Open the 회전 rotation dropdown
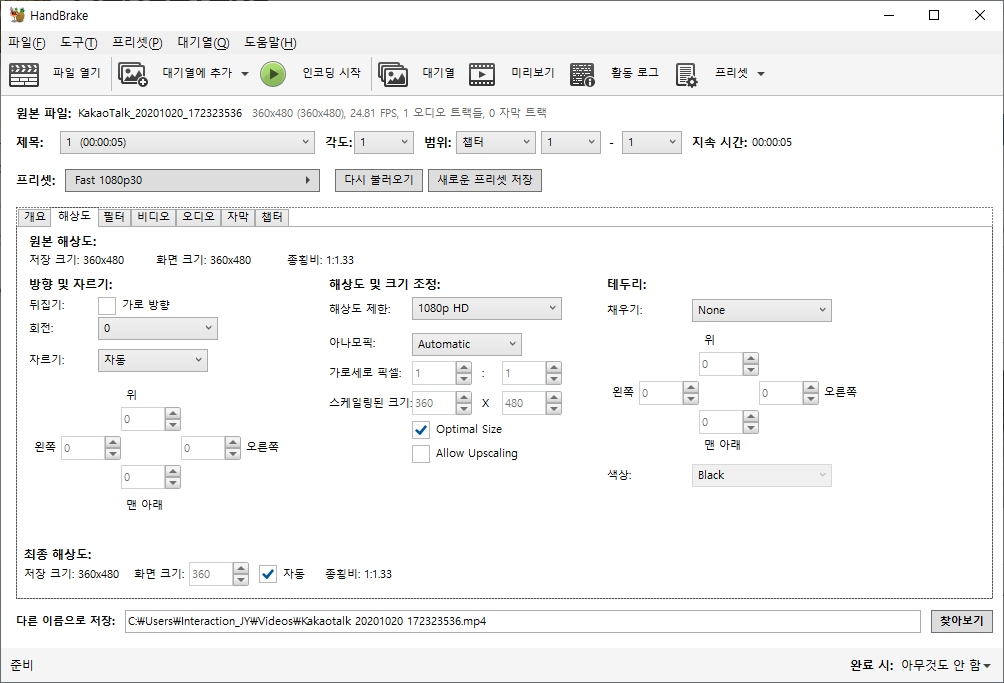The image size is (1004, 683). [x=158, y=328]
